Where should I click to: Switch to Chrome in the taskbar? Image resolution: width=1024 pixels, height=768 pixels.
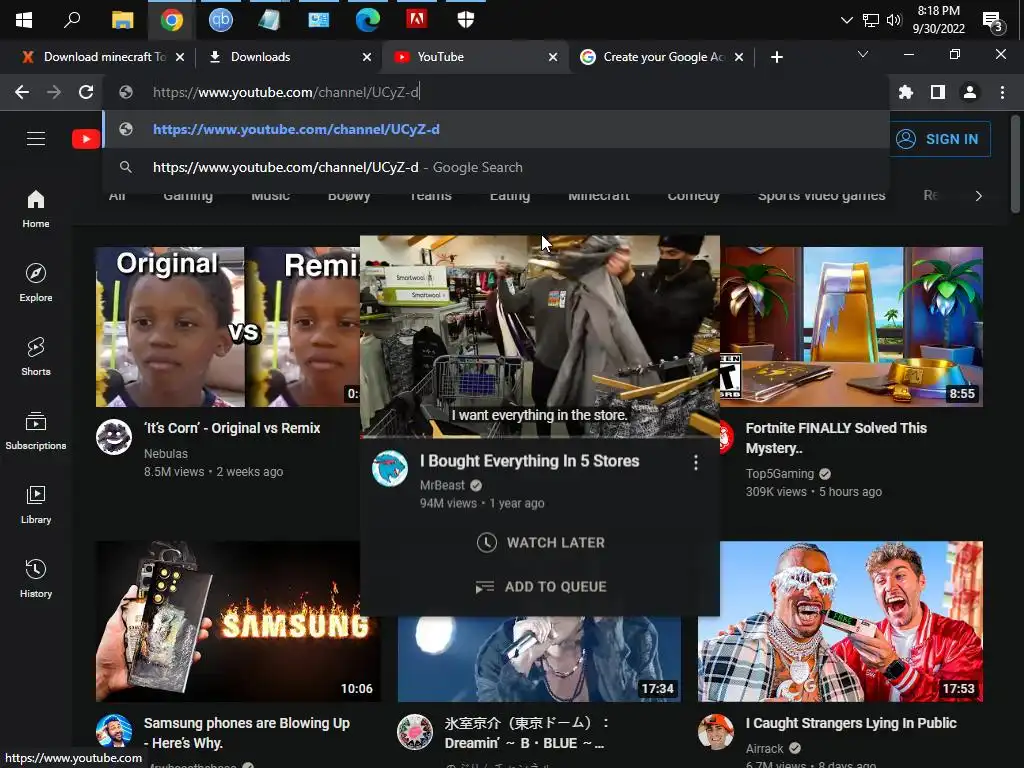coord(172,20)
